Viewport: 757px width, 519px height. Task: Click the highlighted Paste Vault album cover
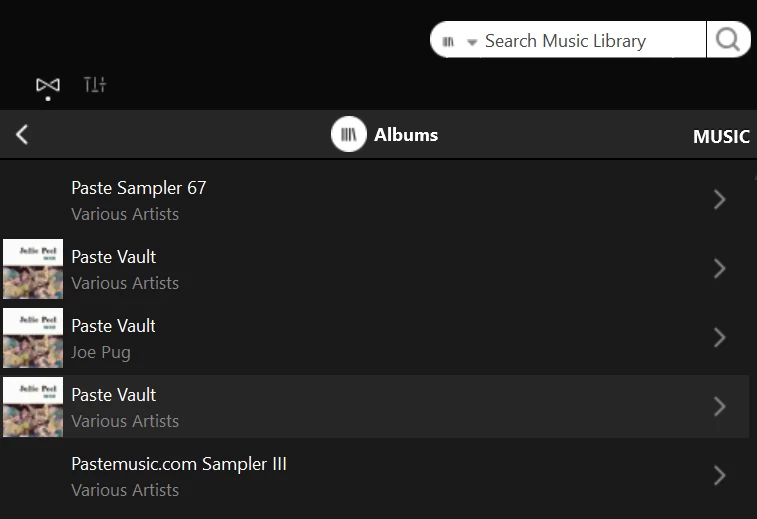click(33, 407)
